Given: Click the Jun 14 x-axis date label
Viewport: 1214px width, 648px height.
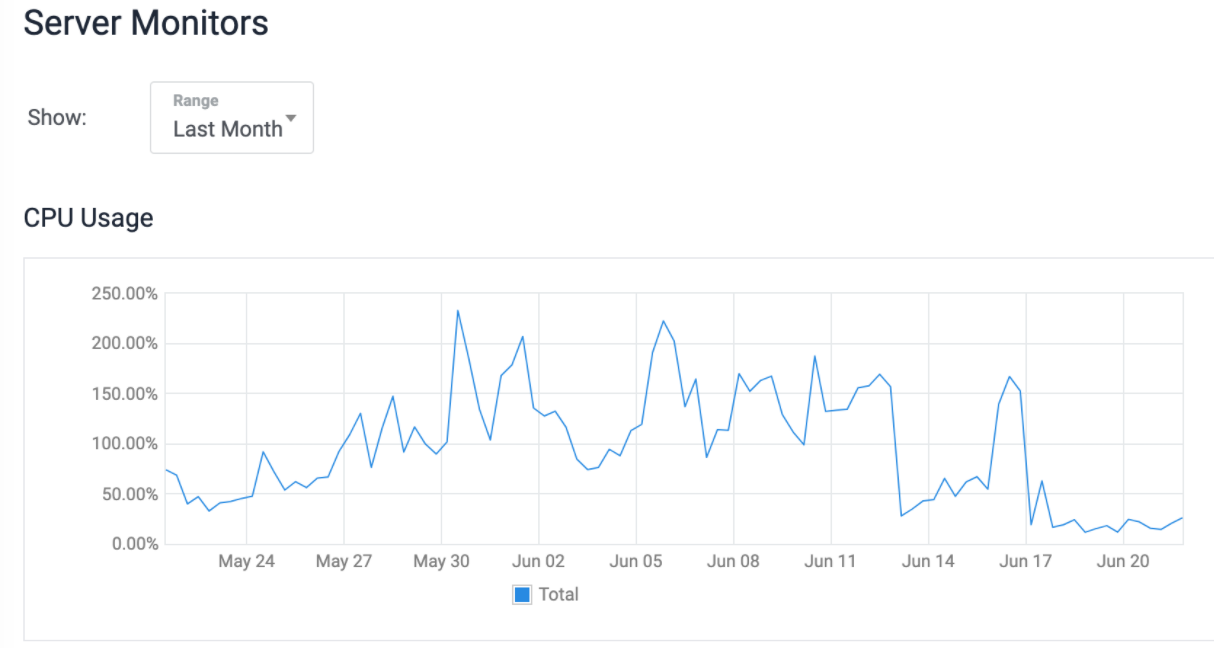Looking at the screenshot, I should [x=928, y=561].
